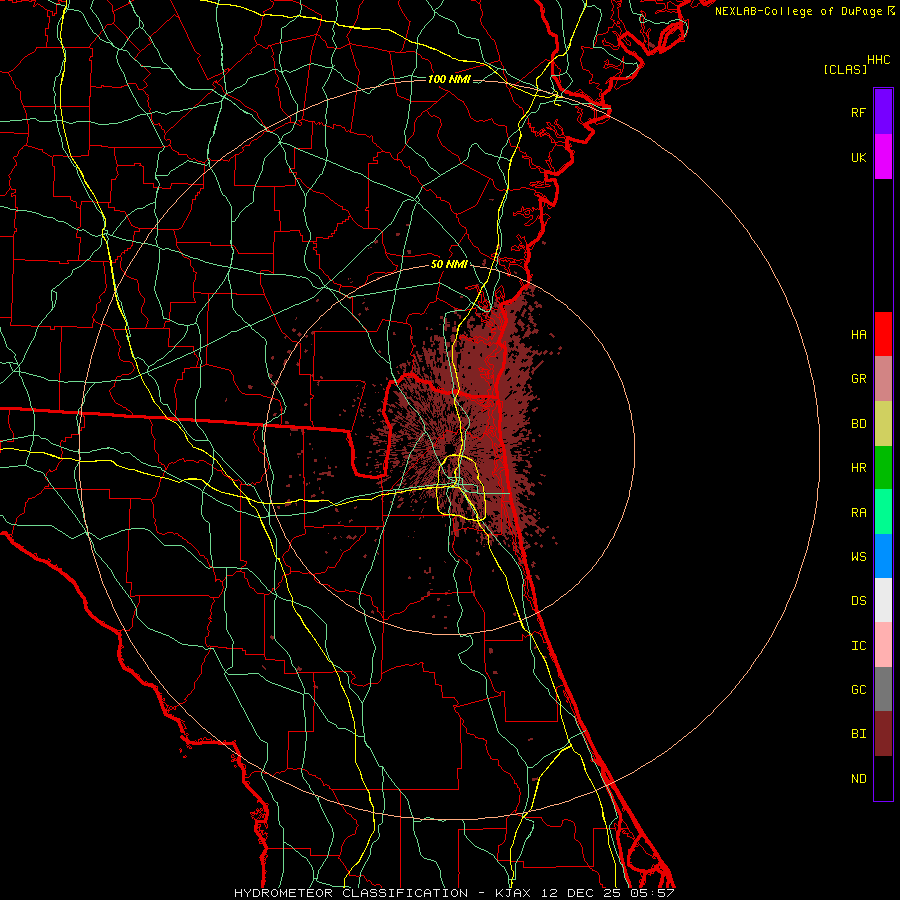Click the KJAX radar site center
Image resolution: width=900 pixels, height=900 pixels.
click(449, 448)
